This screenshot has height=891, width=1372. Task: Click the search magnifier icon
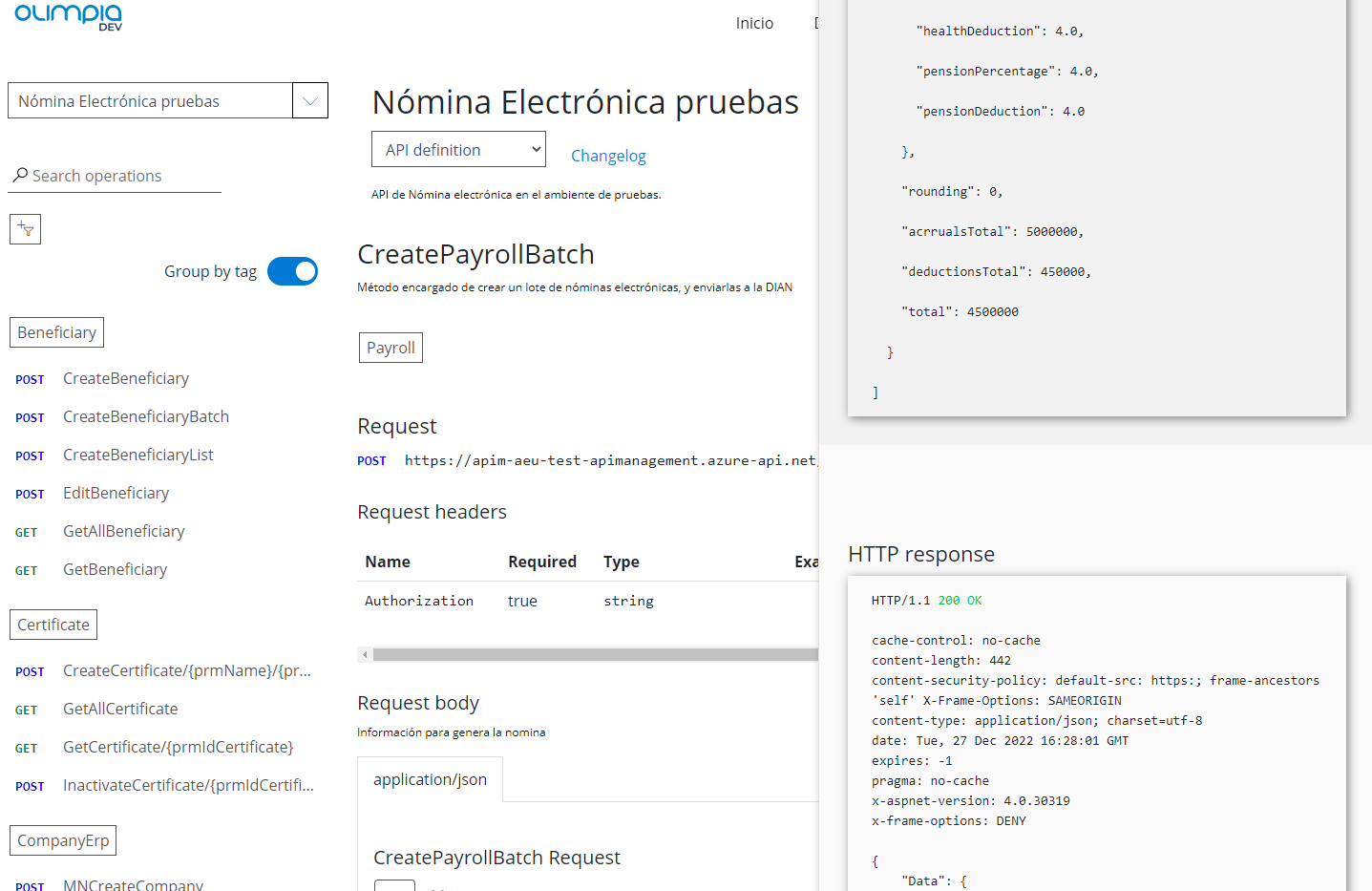(x=20, y=175)
